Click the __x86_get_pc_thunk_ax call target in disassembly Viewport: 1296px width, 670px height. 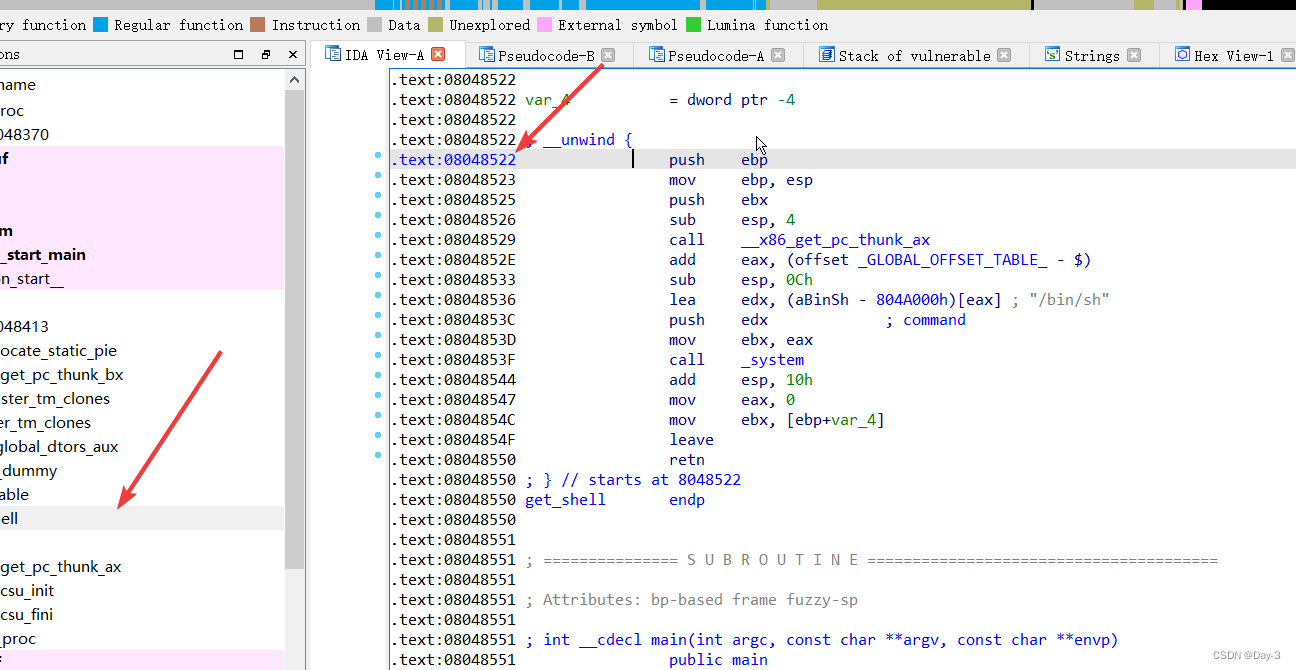pos(835,240)
